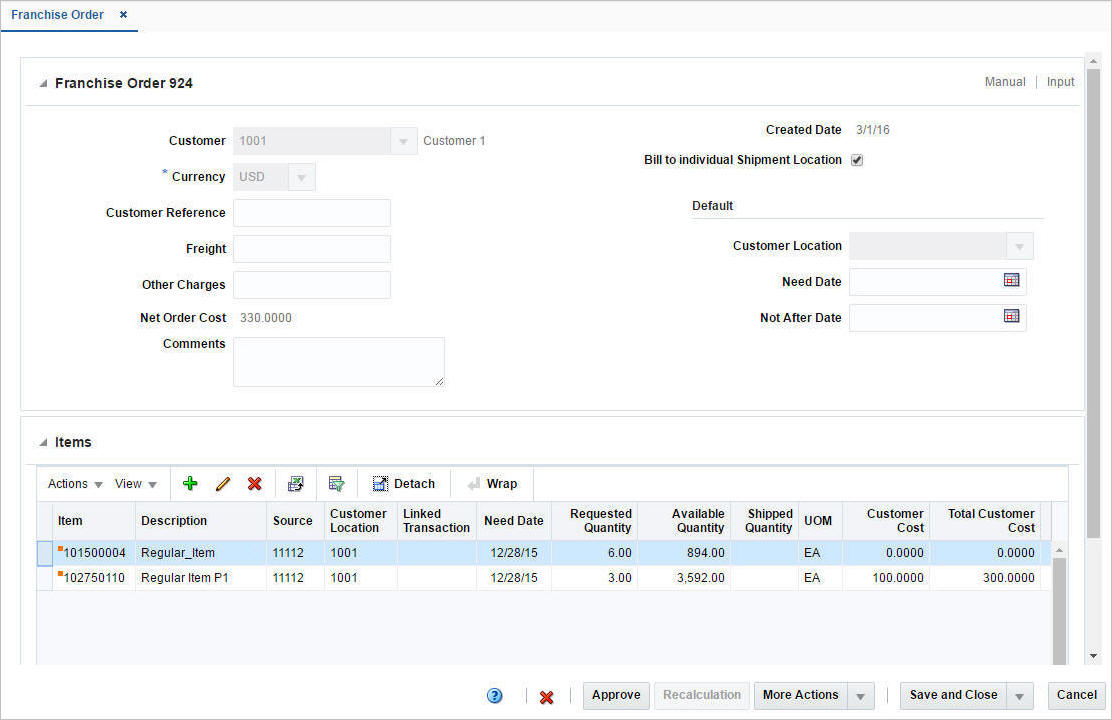
Task: Click the Not After Date input field
Action: click(x=925, y=318)
